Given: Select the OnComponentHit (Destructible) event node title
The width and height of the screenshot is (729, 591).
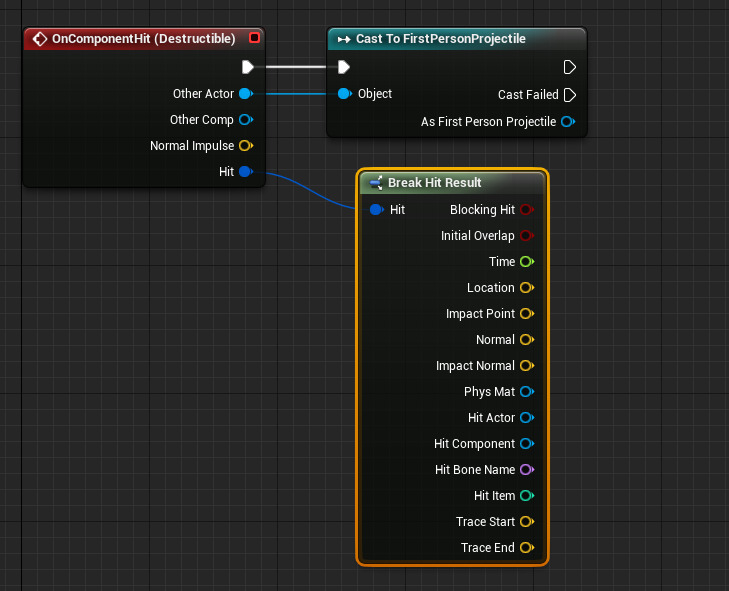Looking at the screenshot, I should (x=143, y=39).
